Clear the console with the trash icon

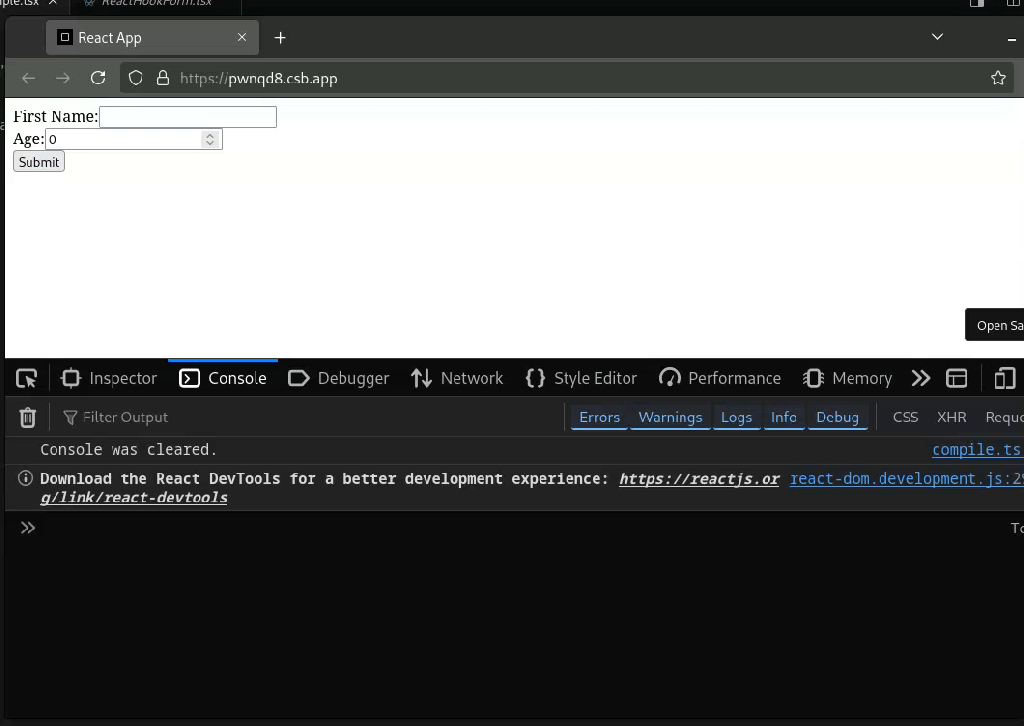point(27,417)
